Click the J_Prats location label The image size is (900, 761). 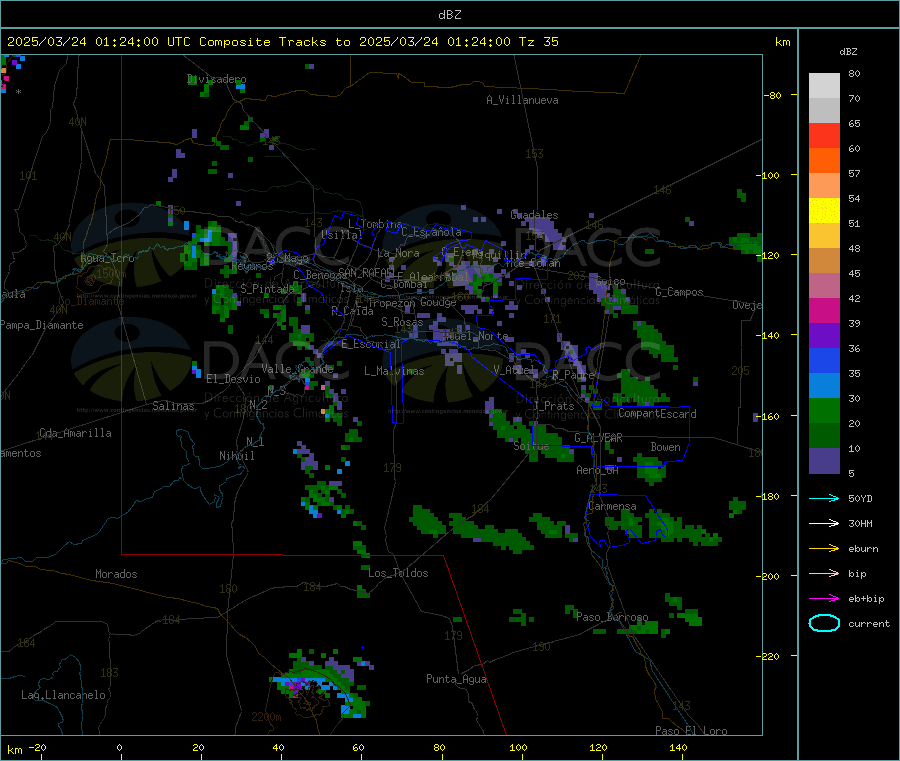click(554, 406)
